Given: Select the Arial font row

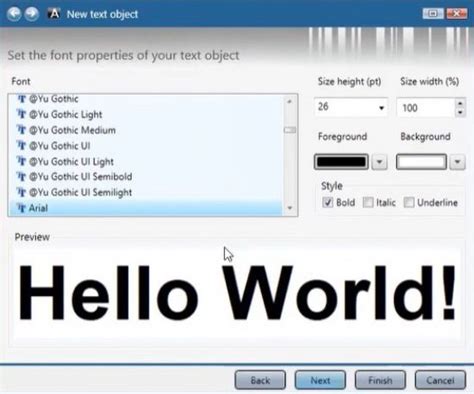Looking at the screenshot, I should click(145, 208).
